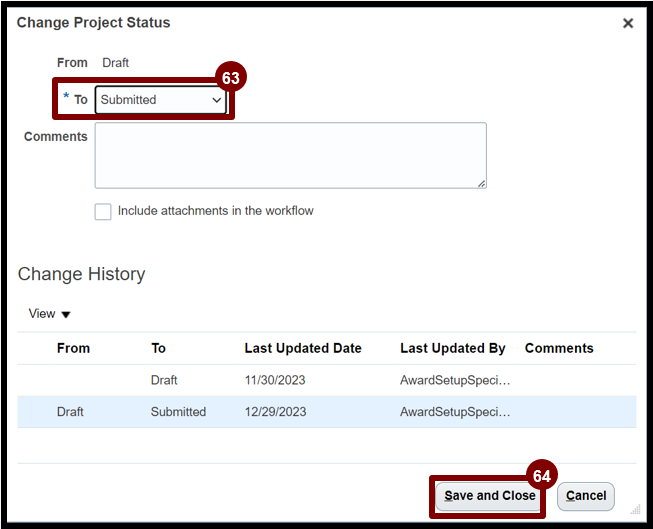Click the To column header in history table
Viewport: 653px width, 529px height.
click(158, 348)
